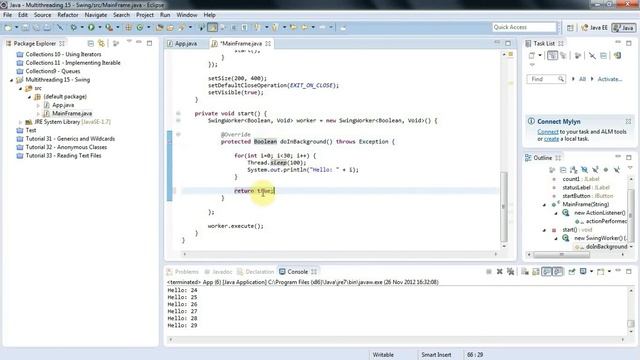
Task: Open the Refactor menu
Action: (x=67, y=15)
